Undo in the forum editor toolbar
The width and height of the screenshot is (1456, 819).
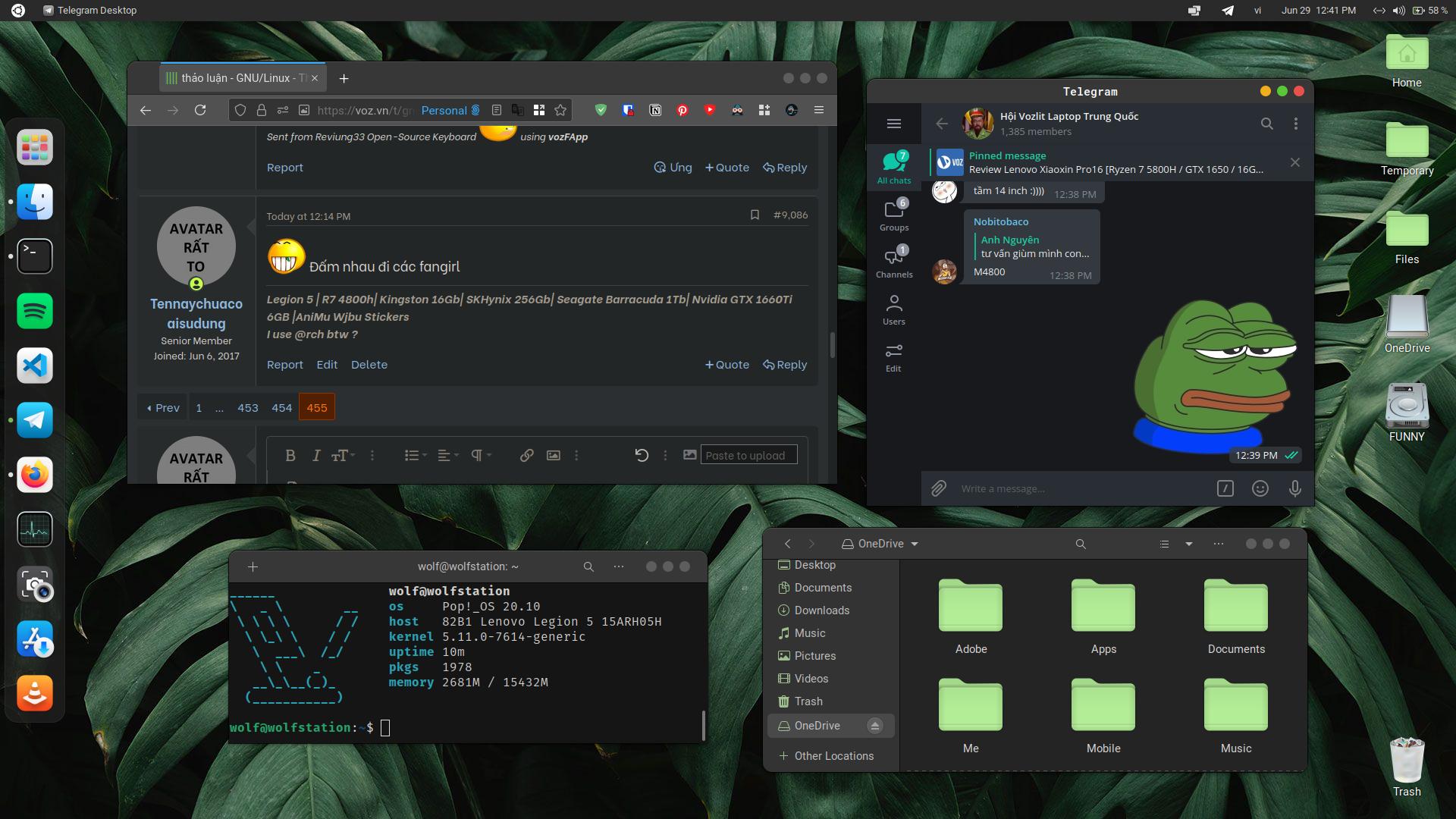click(642, 455)
